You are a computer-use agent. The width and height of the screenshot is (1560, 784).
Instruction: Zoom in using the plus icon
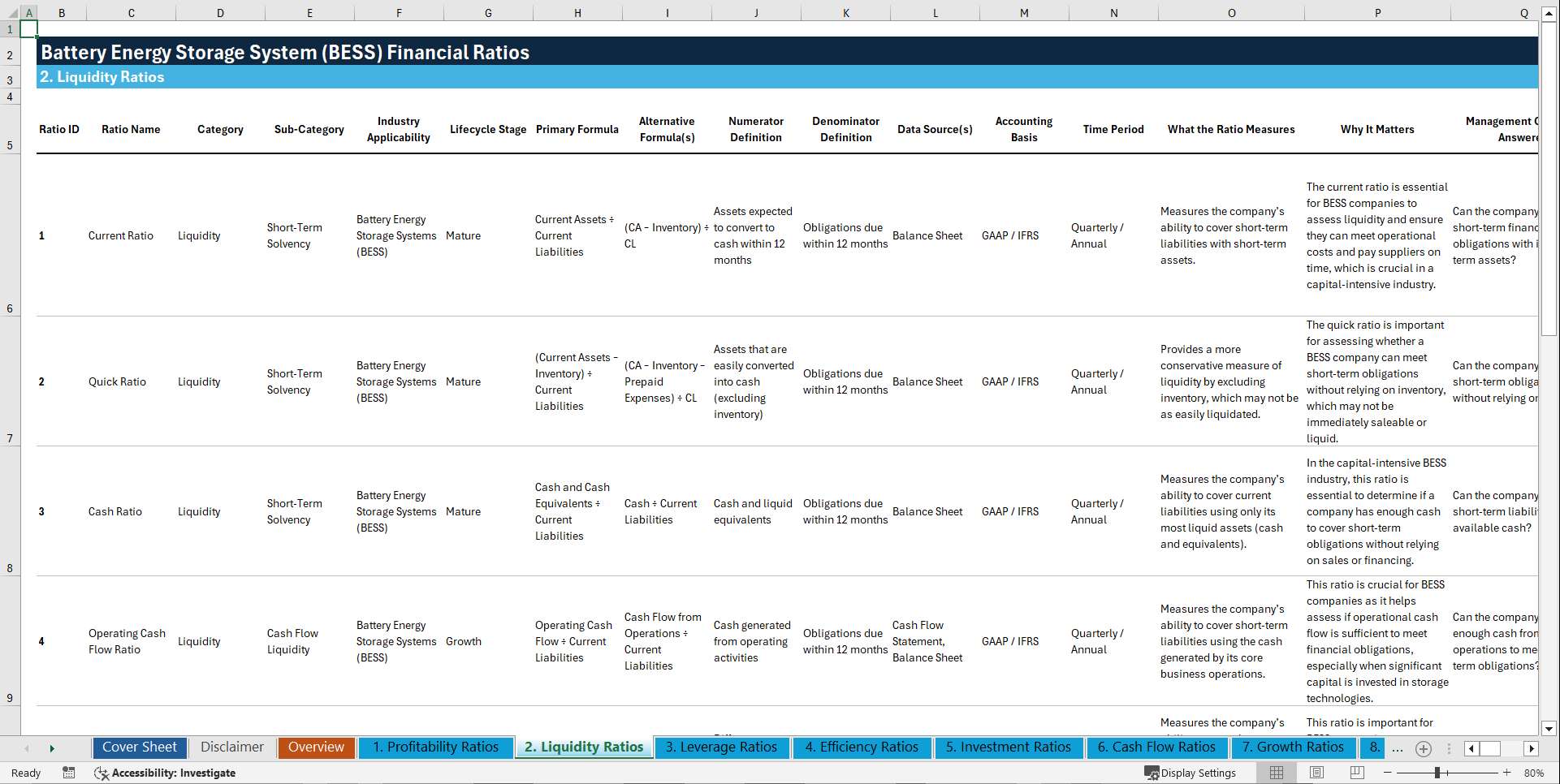click(1508, 773)
